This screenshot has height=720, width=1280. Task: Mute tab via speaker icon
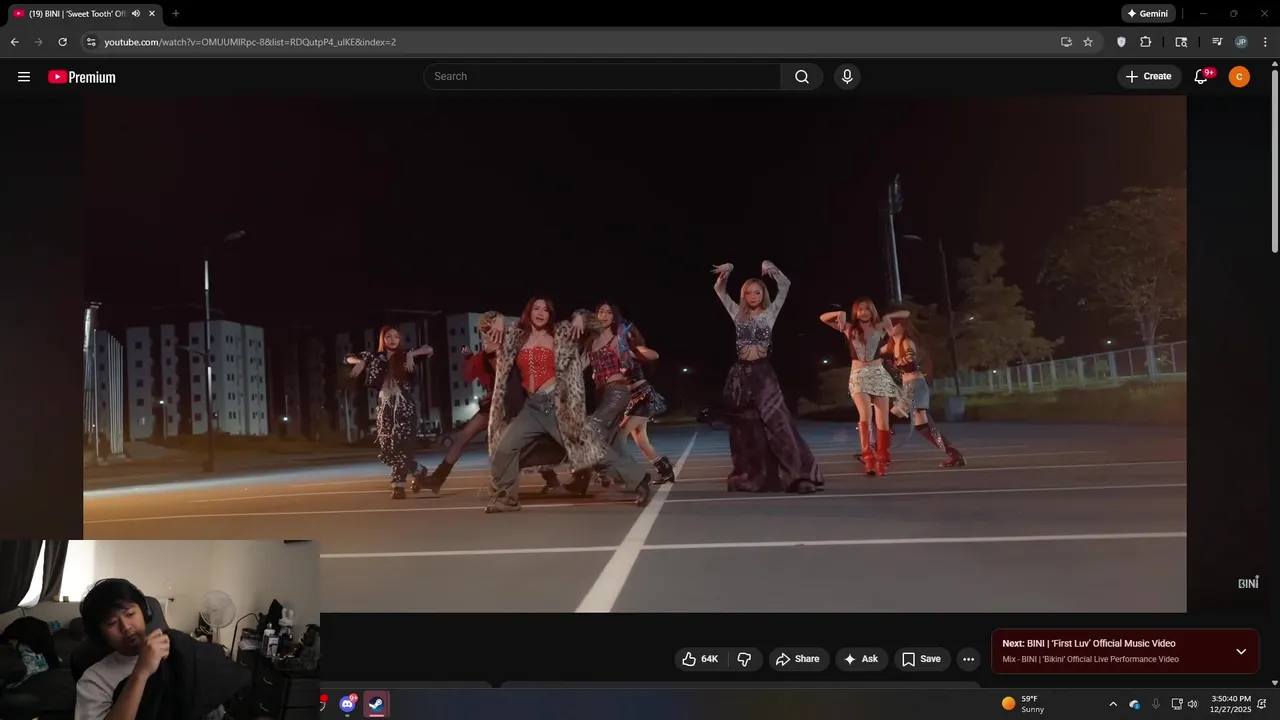[x=136, y=14]
